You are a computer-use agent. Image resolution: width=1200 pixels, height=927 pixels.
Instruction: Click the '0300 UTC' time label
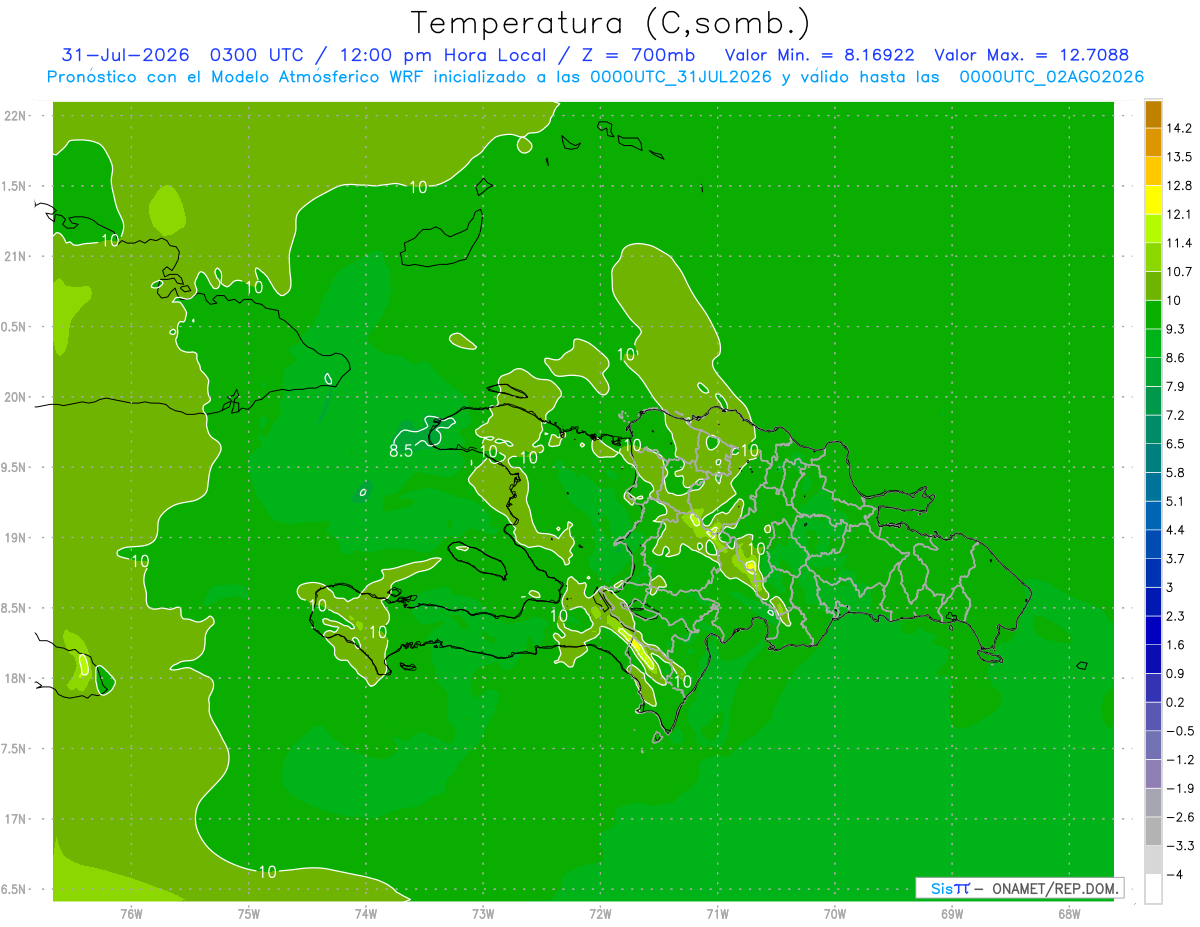(255, 55)
